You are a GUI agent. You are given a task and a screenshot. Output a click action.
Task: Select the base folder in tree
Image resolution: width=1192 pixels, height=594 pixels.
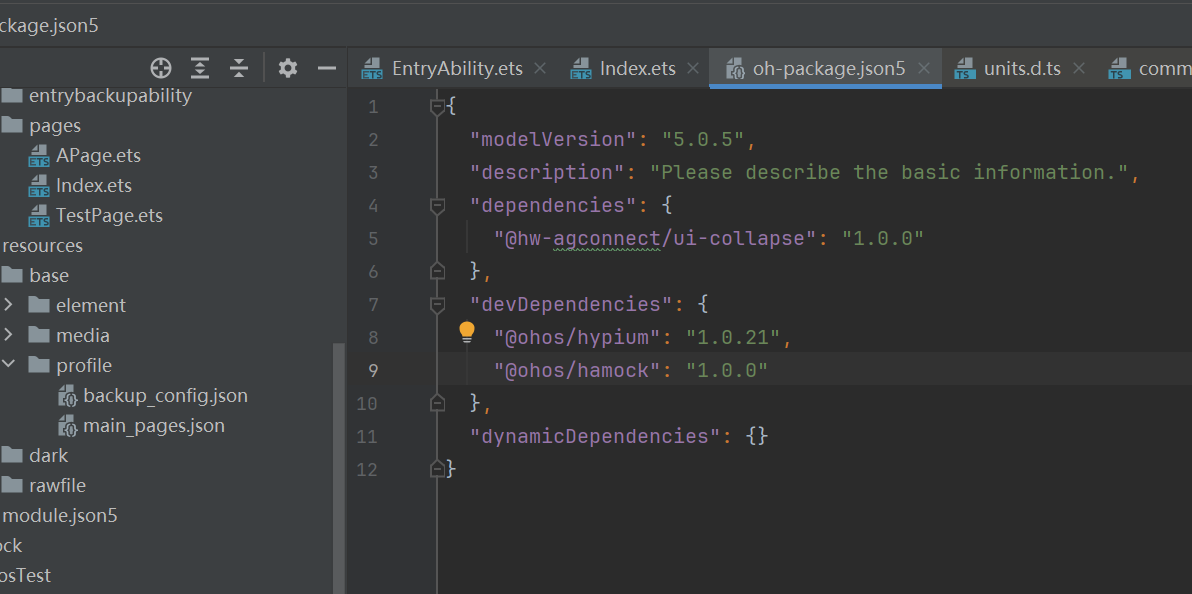tap(49, 275)
